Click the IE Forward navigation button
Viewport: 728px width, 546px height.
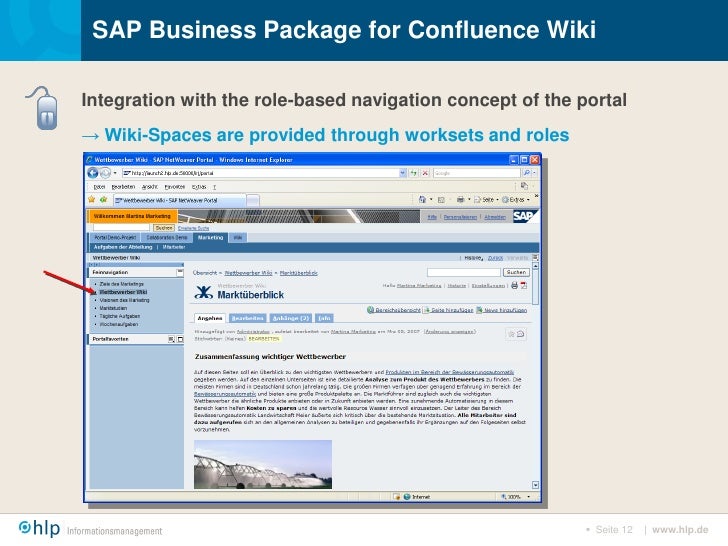pyautogui.click(x=105, y=173)
